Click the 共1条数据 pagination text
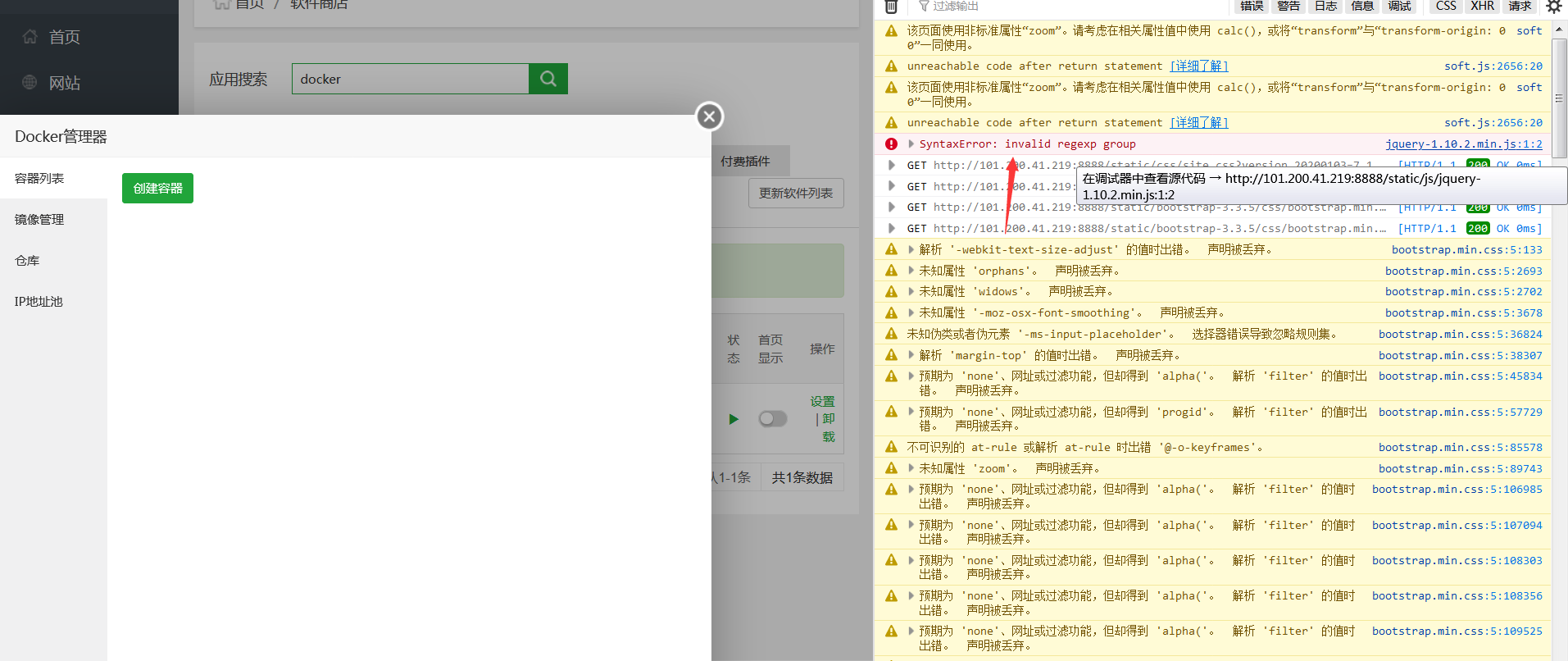 [802, 477]
